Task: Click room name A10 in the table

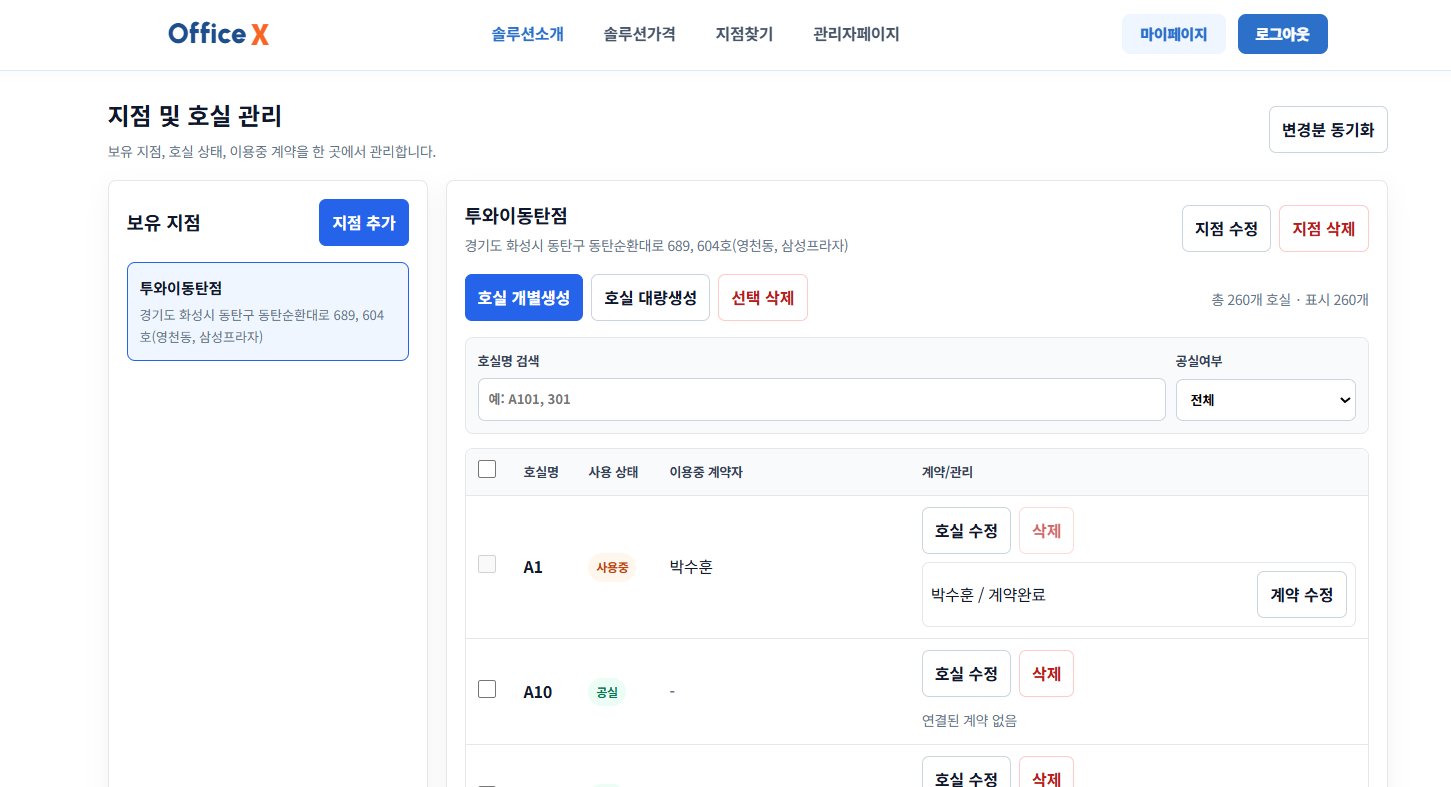Action: point(538,691)
